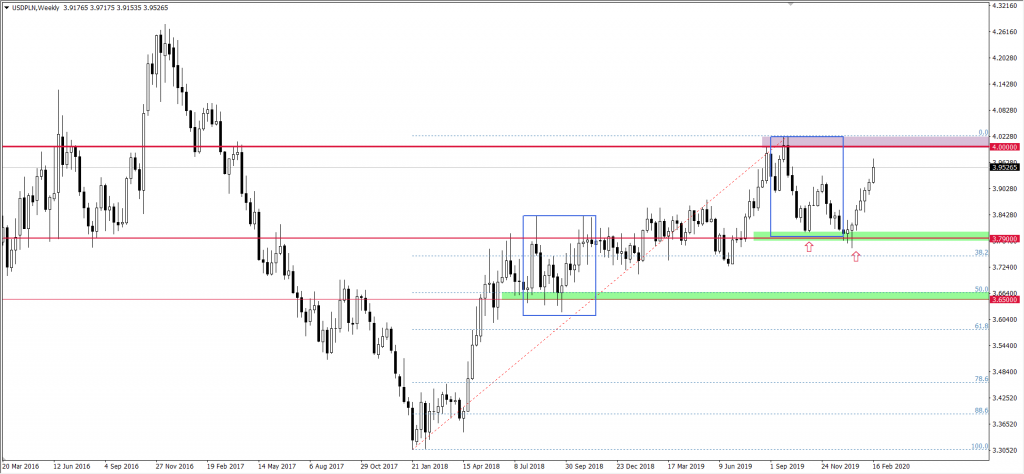Click the 4.26160 price axis label
Screen dimensions: 1024x474
click(1004, 31)
